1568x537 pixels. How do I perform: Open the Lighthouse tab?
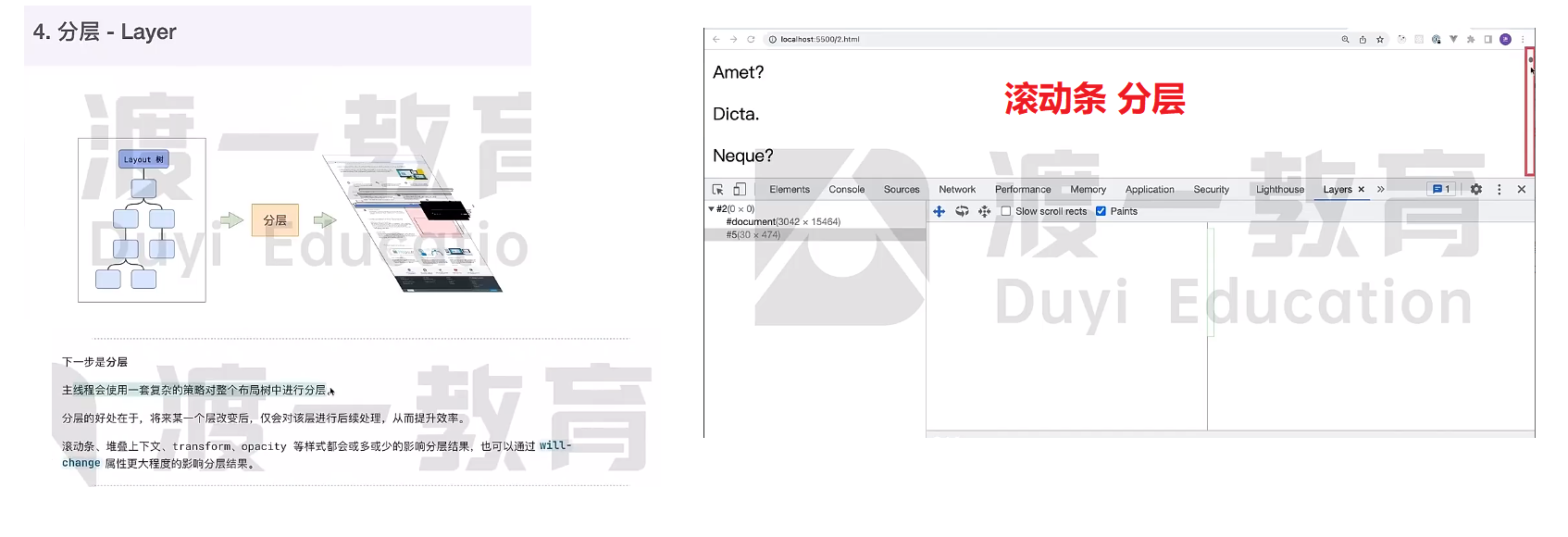pyautogui.click(x=1280, y=189)
